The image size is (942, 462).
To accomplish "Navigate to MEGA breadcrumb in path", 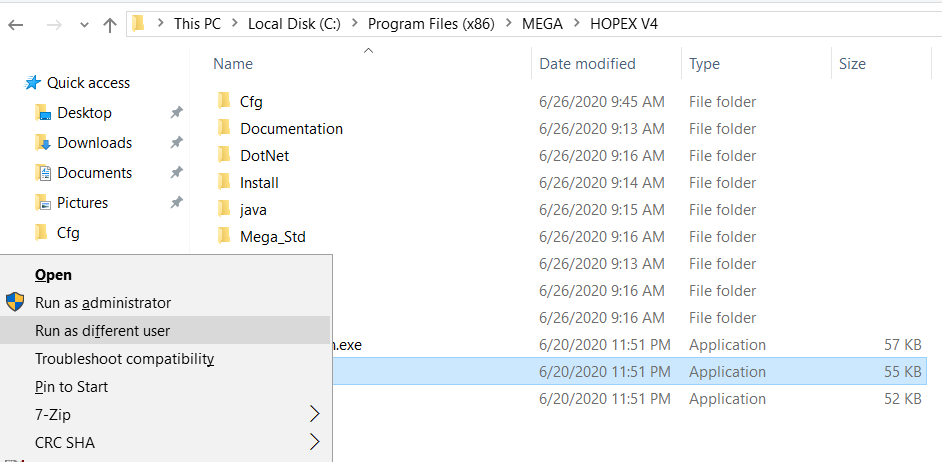I will coord(542,23).
